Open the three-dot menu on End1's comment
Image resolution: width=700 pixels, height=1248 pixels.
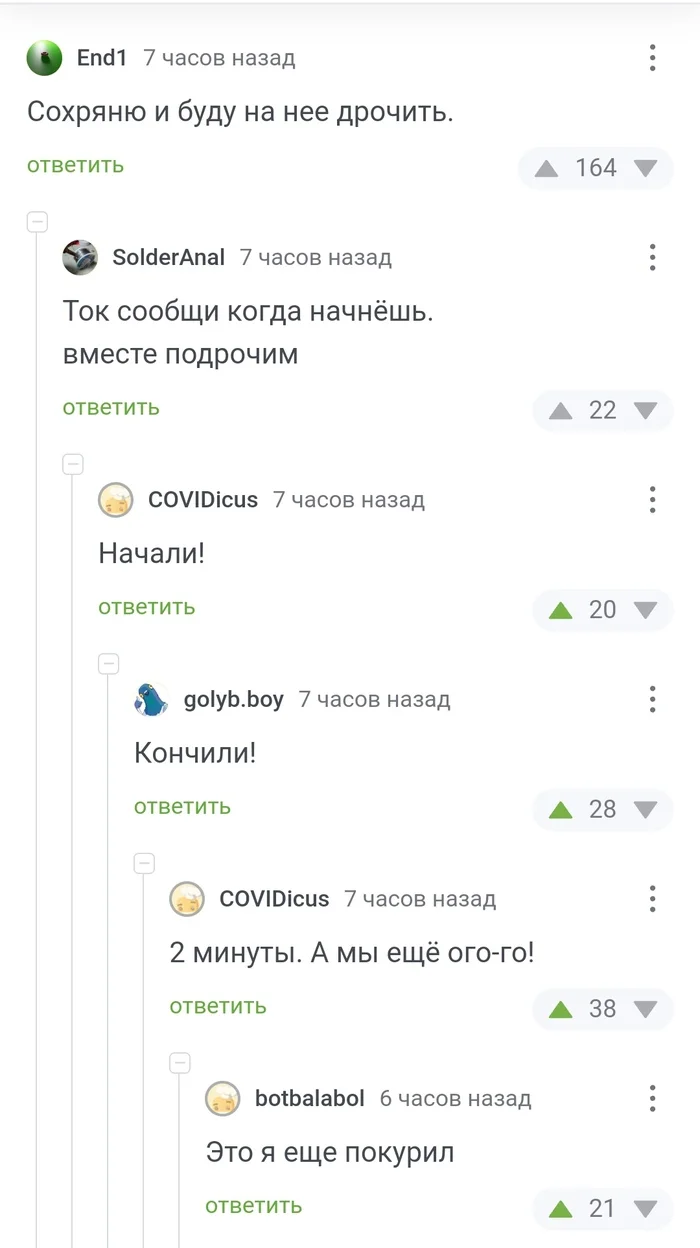(651, 58)
